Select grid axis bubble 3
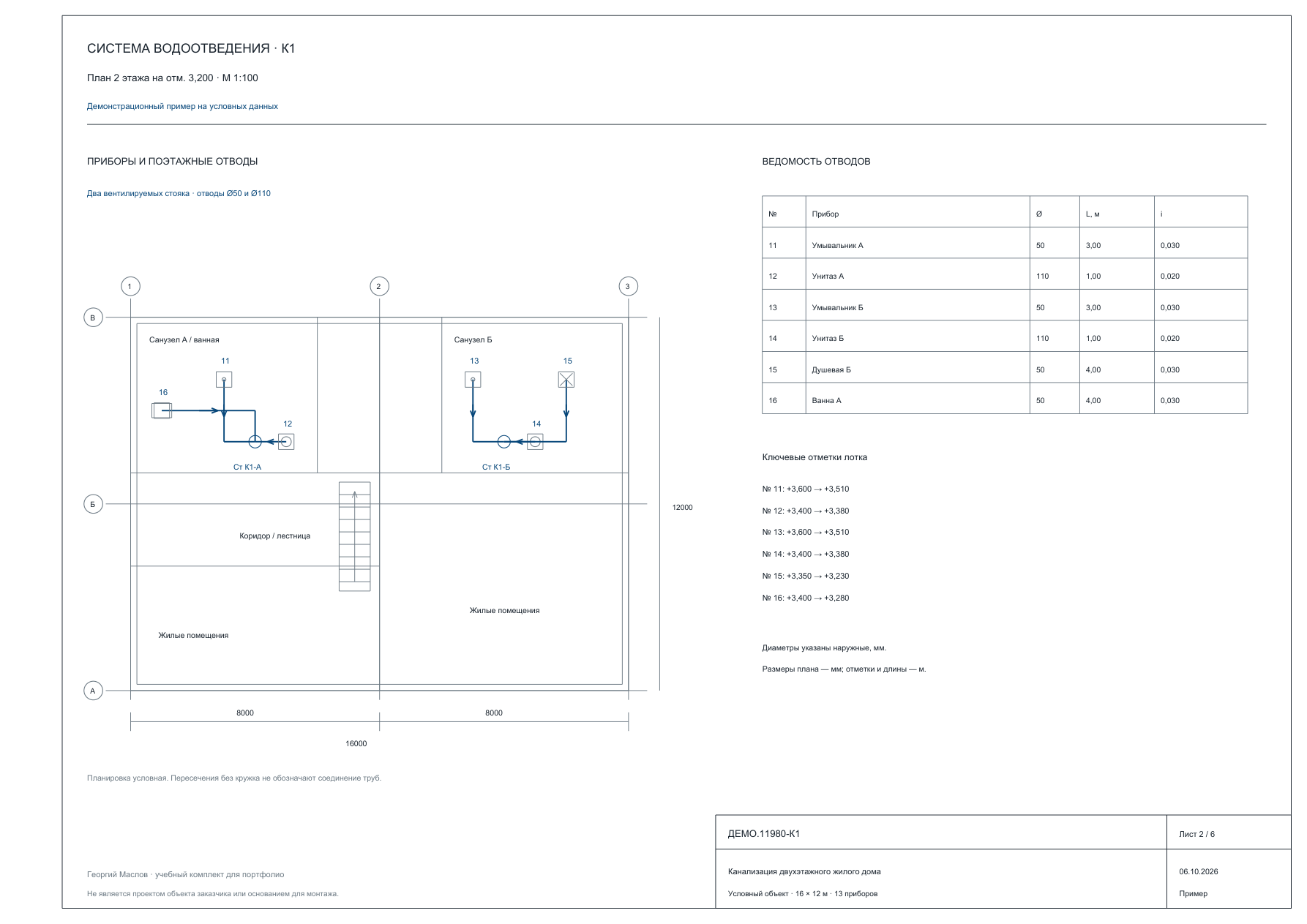1307x924 pixels. click(628, 286)
